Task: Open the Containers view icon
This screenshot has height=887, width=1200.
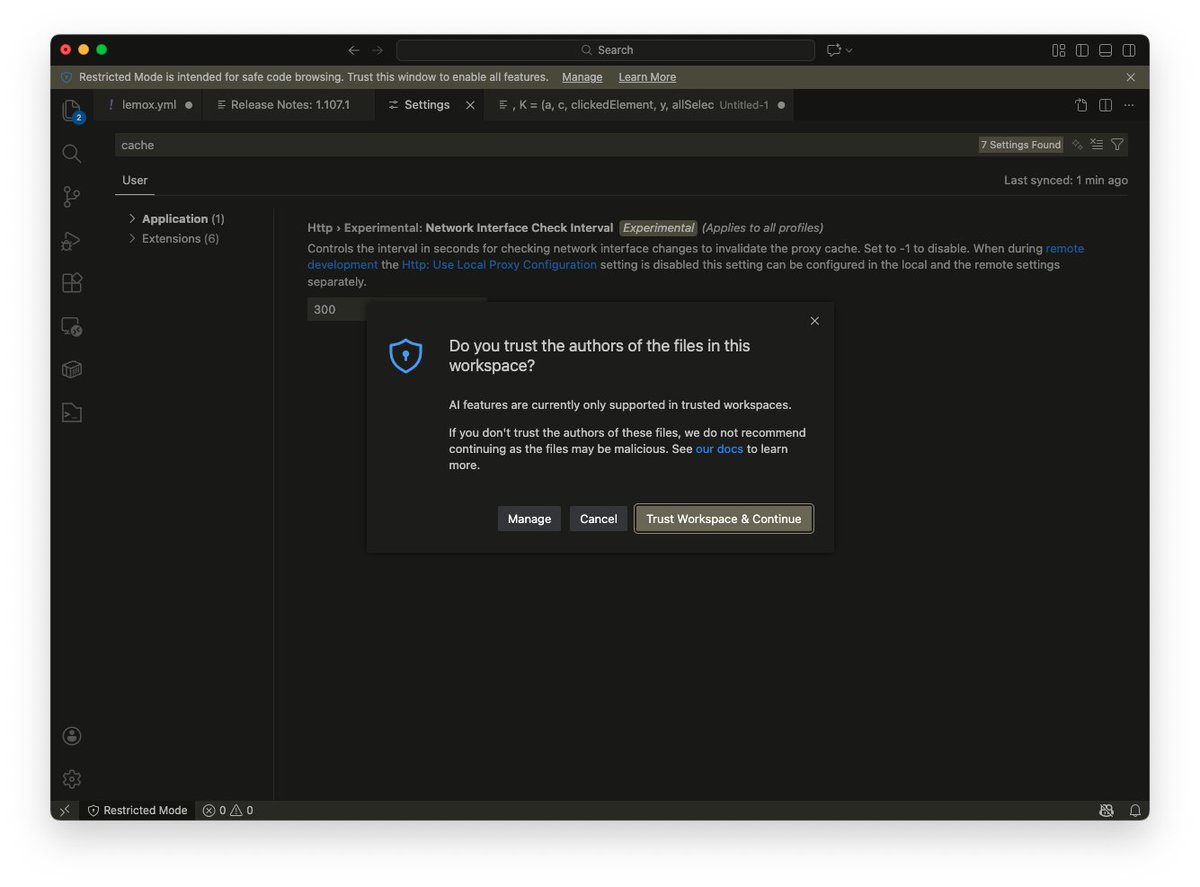Action: (71, 369)
